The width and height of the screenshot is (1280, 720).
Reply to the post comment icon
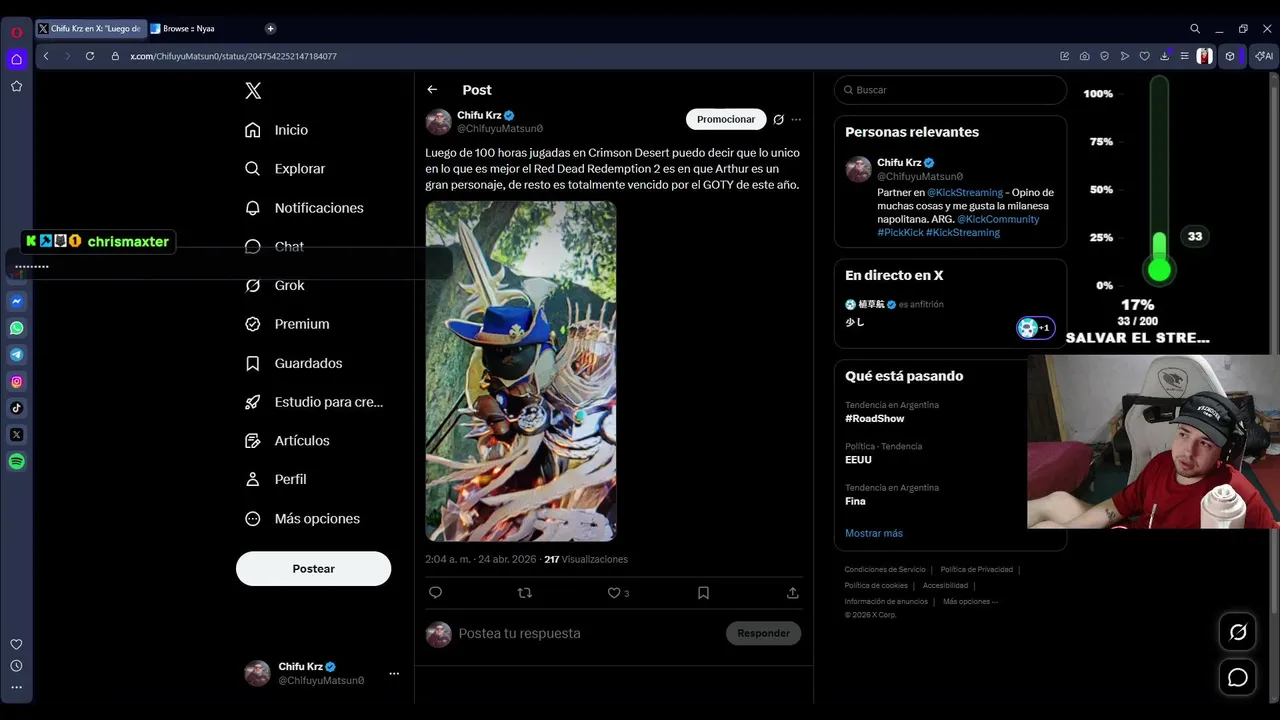435,593
